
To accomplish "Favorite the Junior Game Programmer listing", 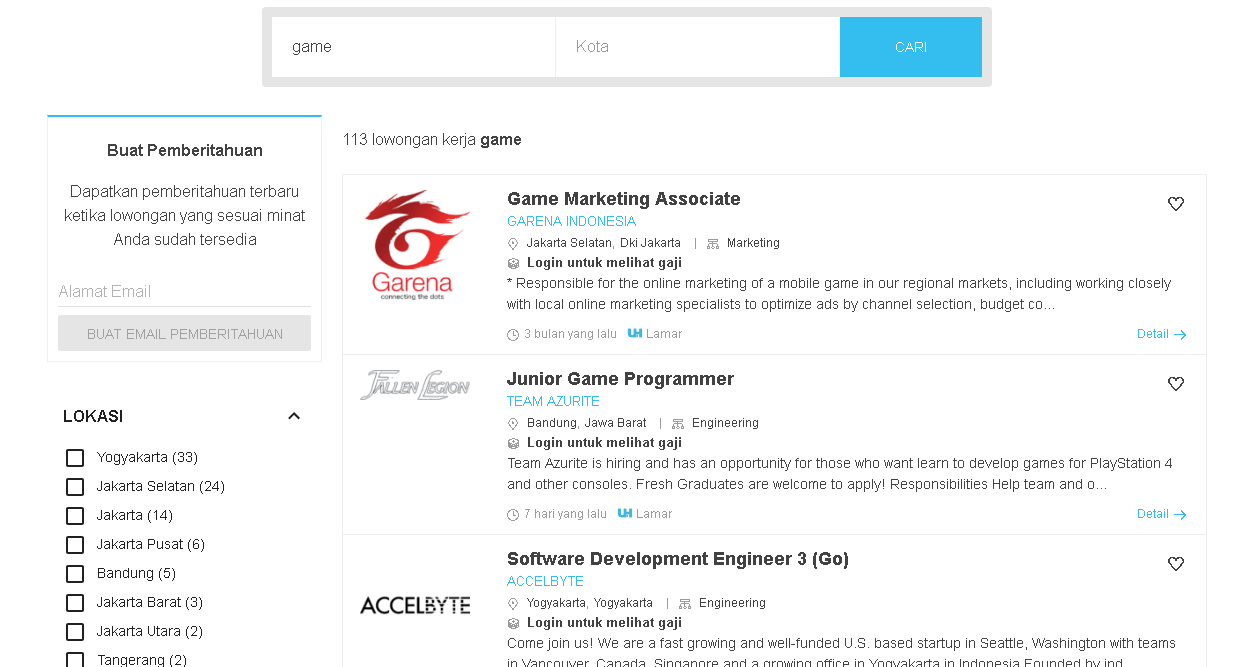I will coord(1176,384).
